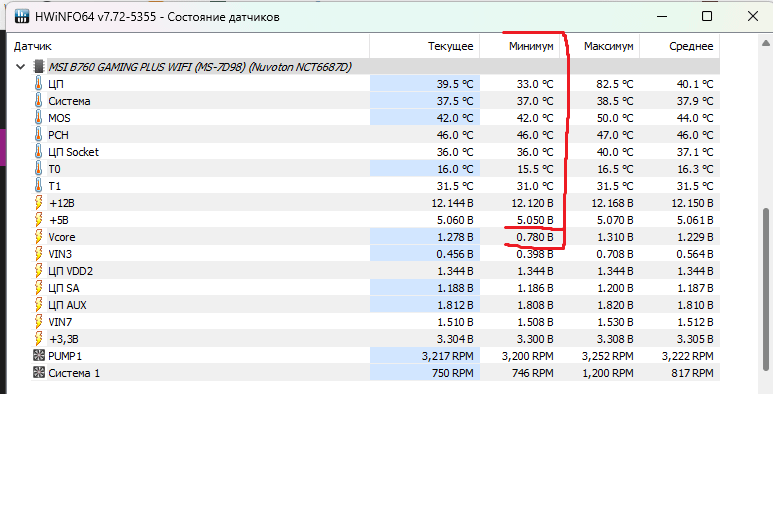Click the HWiNFO64 app icon in title bar

[x=22, y=16]
